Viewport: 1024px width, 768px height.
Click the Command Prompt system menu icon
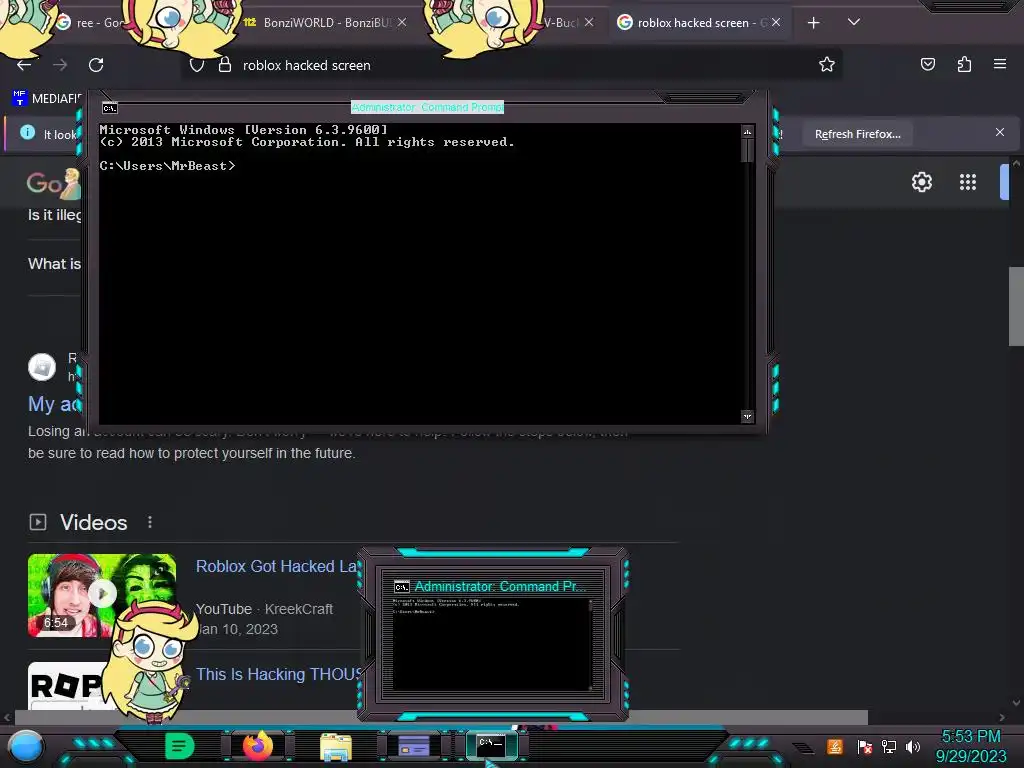pyautogui.click(x=110, y=108)
